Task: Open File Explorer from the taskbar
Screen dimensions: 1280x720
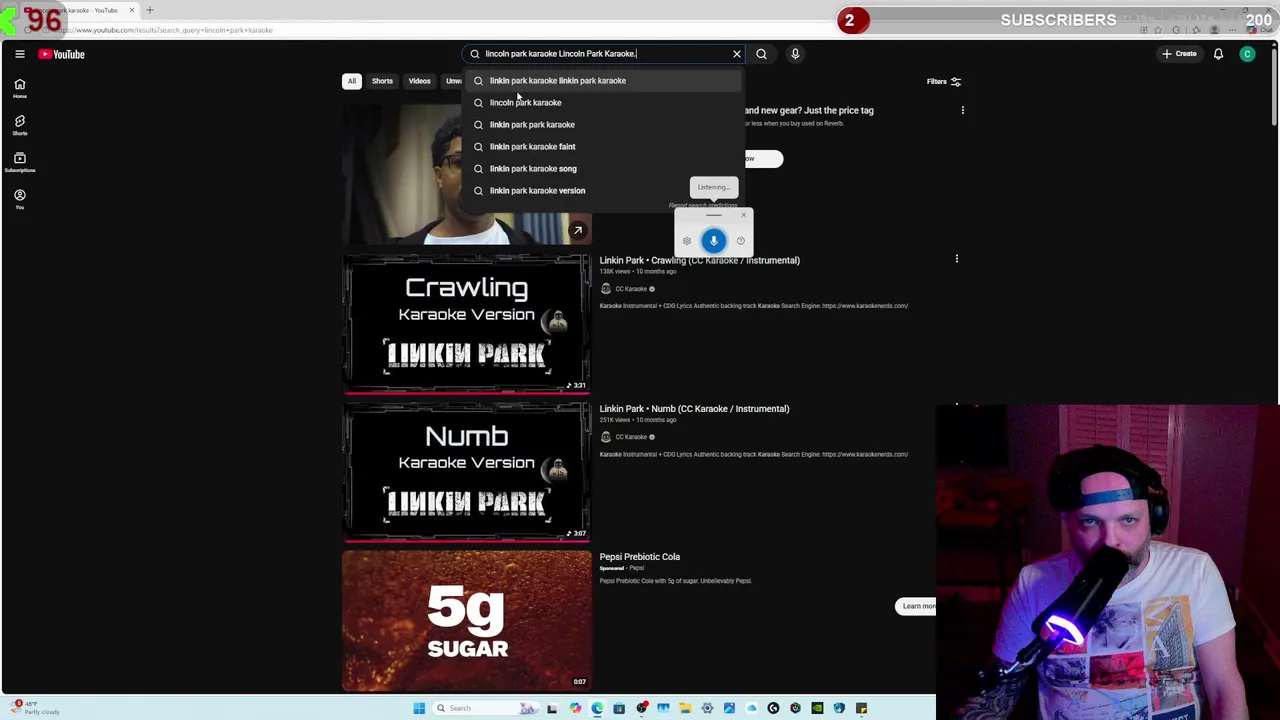Action: [685, 708]
